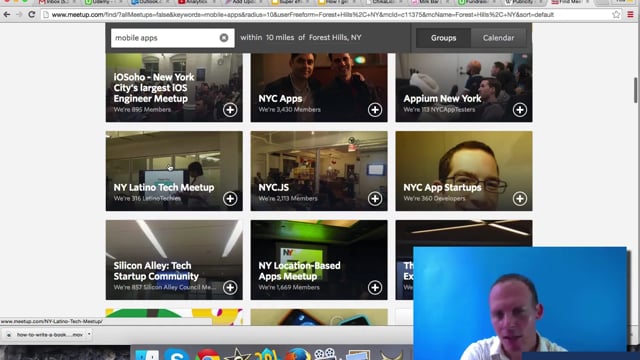Click plus icon on Silicon Alley card
Image resolution: width=640 pixels, height=360 pixels.
[230, 287]
